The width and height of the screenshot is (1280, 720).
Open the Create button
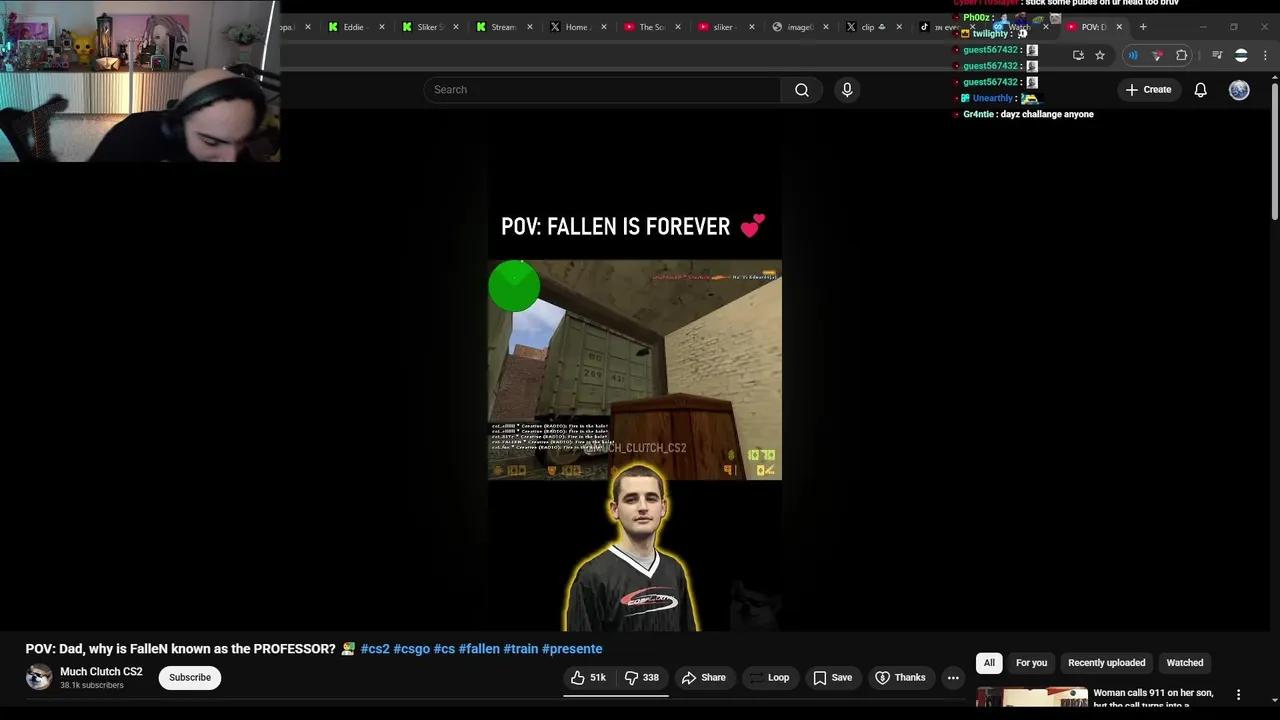[x=1148, y=90]
